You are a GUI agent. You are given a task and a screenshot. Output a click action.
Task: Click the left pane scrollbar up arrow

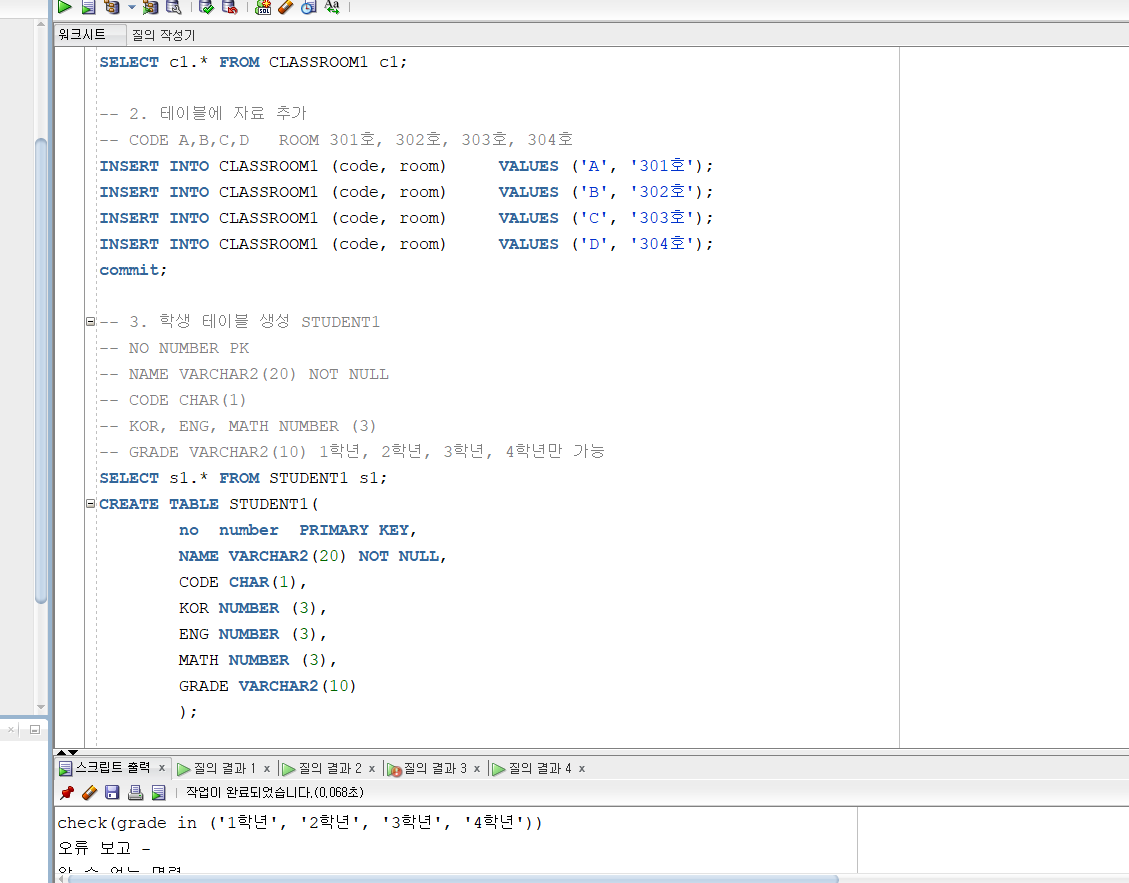[x=41, y=24]
